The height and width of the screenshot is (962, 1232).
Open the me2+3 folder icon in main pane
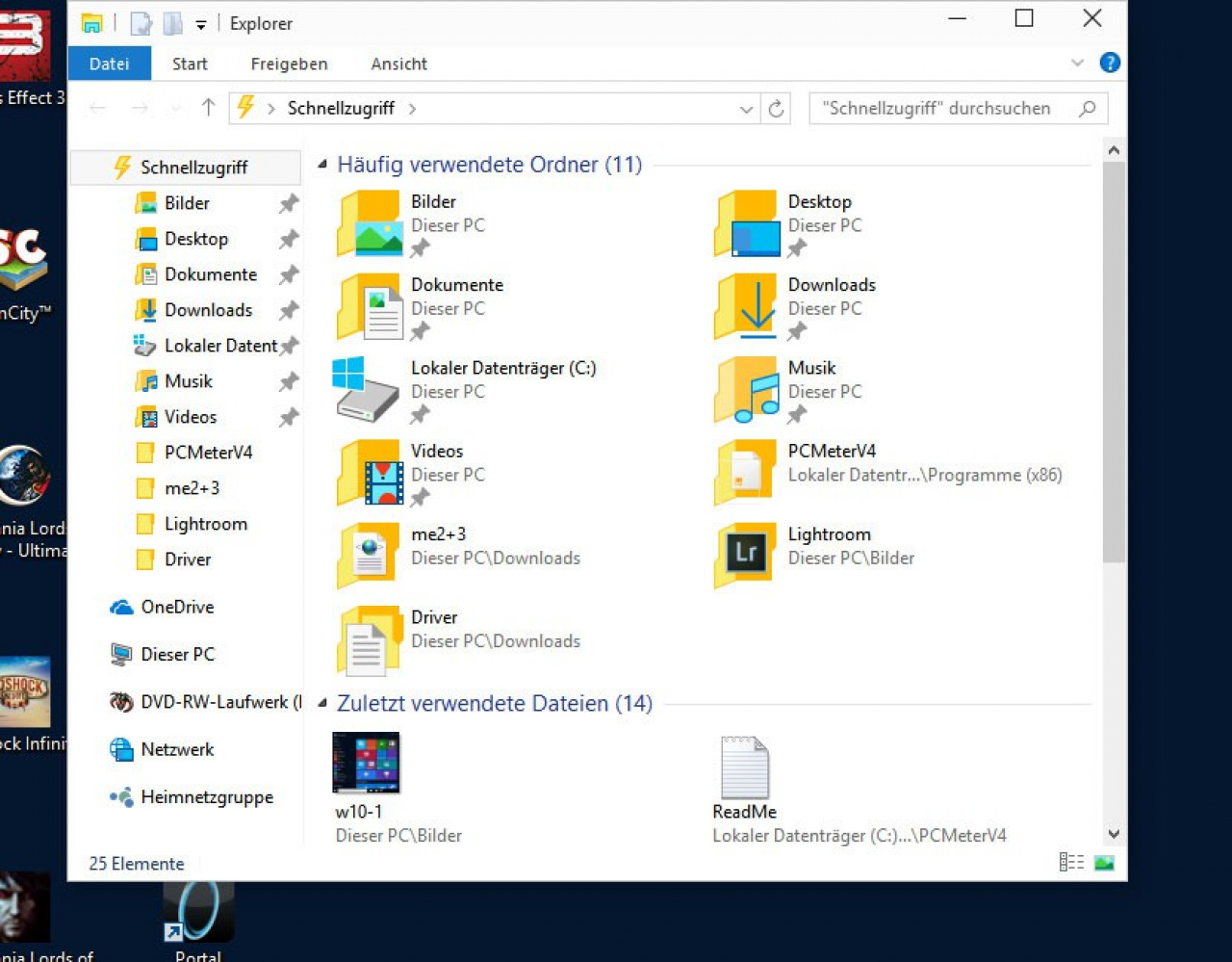tap(370, 556)
